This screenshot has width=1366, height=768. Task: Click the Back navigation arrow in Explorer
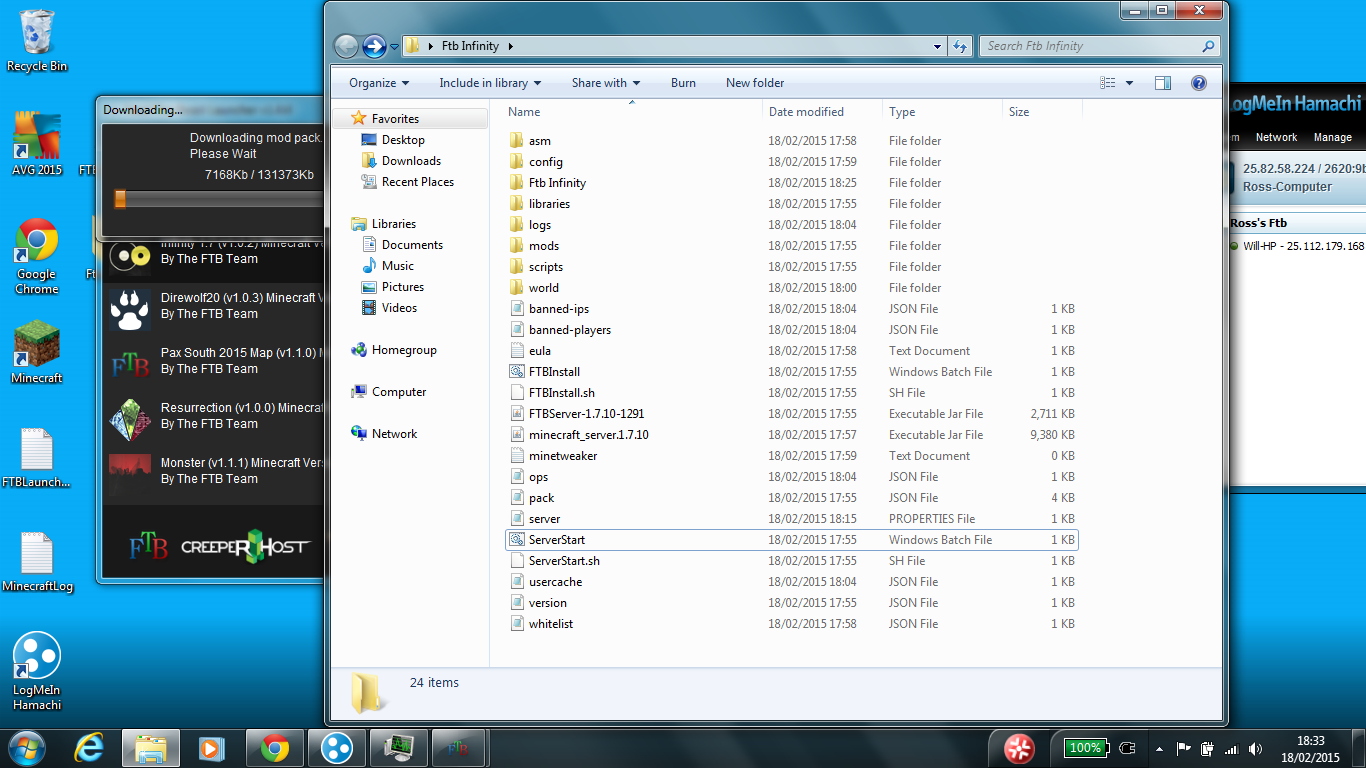pos(346,46)
